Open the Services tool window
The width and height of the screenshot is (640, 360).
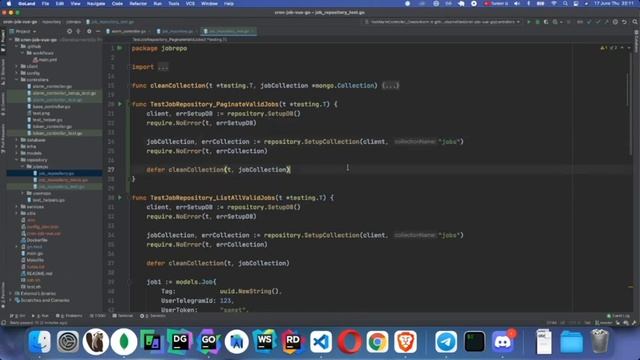point(153,316)
